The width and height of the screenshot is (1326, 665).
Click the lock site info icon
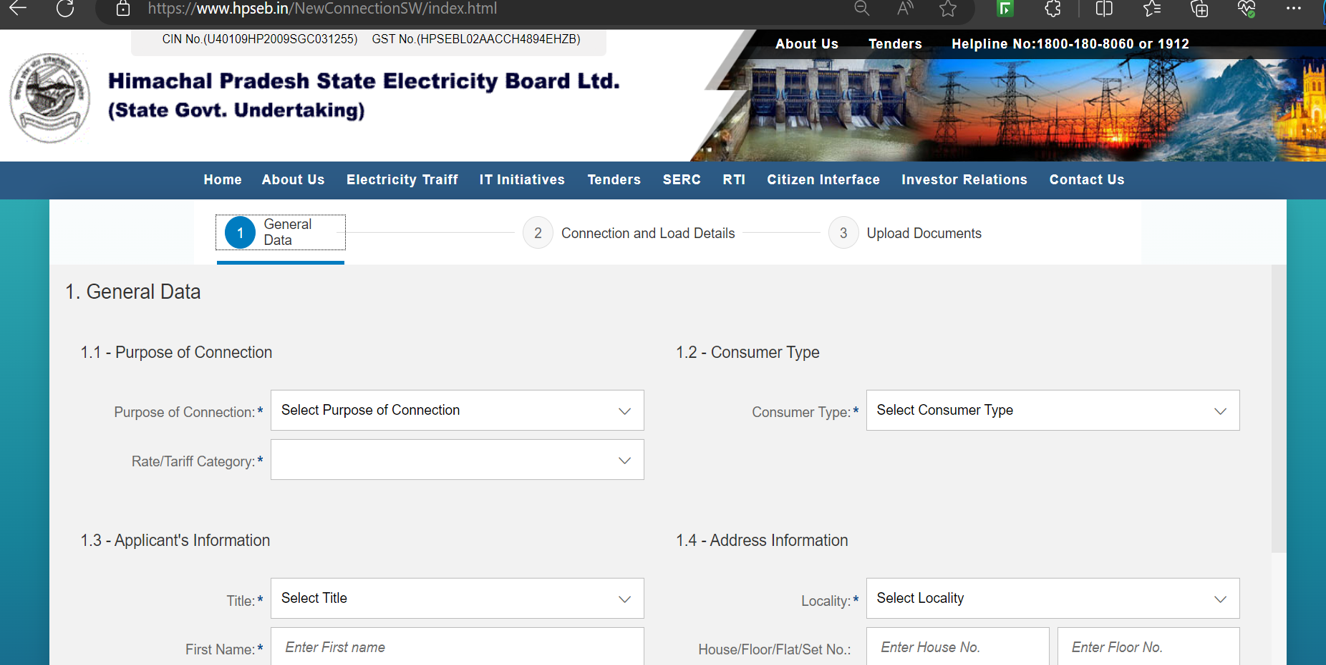point(123,9)
